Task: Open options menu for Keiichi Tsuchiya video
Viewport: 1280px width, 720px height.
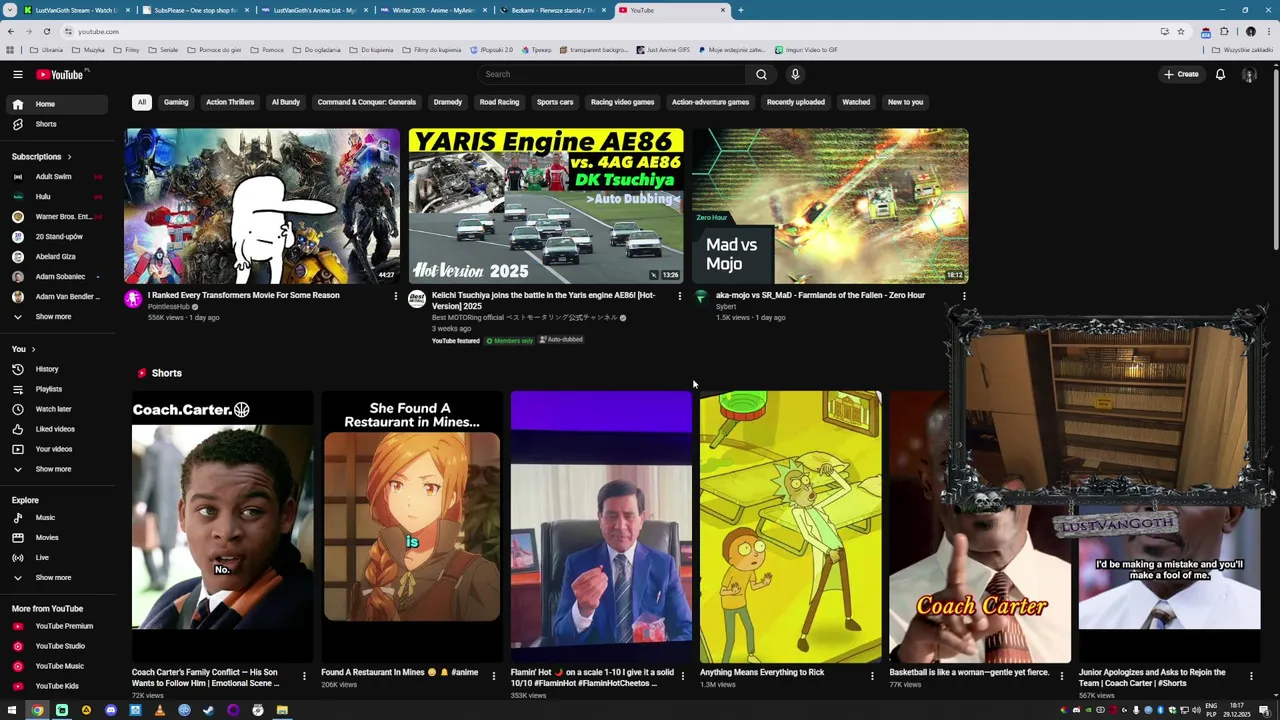Action: click(x=679, y=296)
